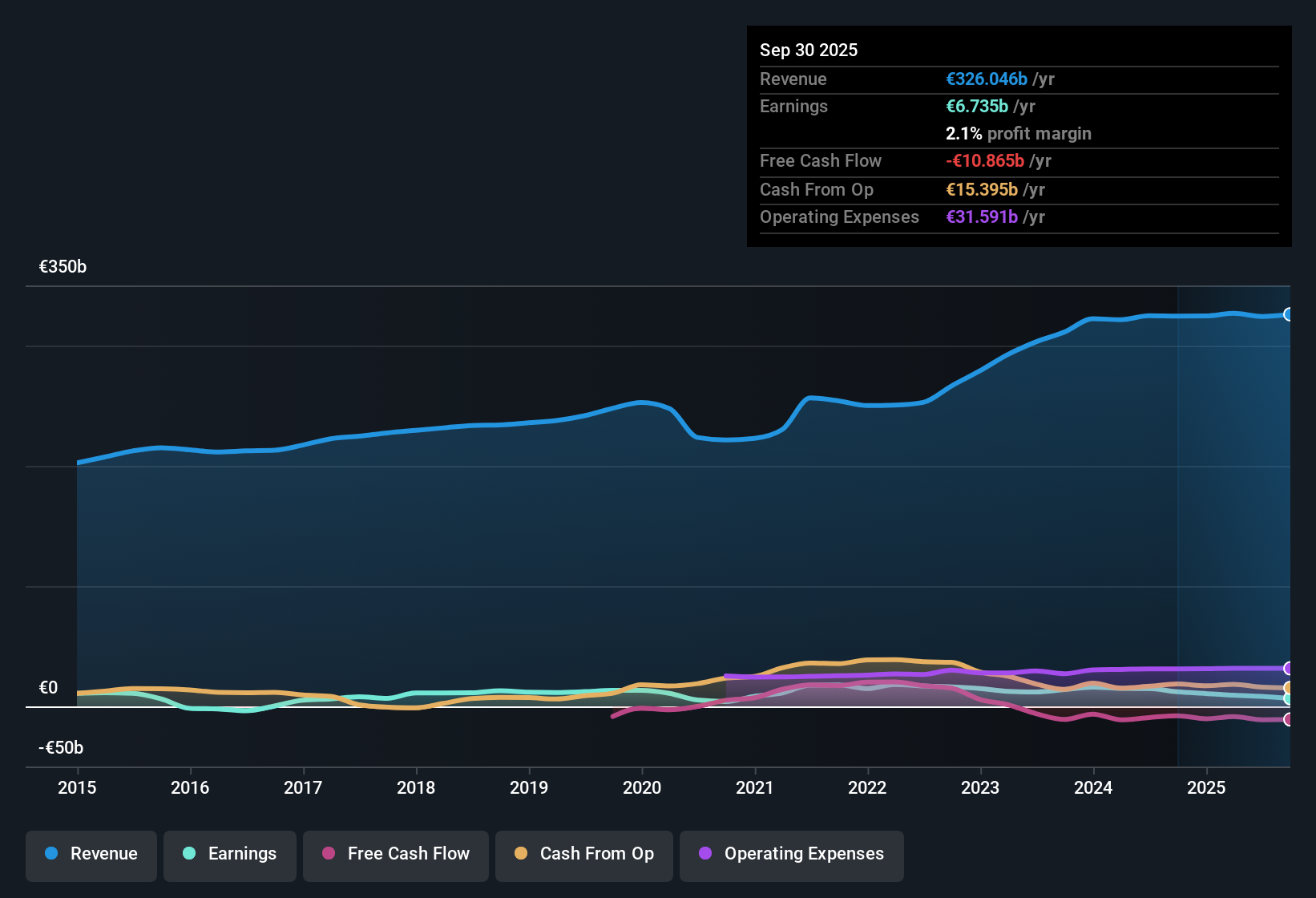Select the purple Operating Expenses legend dot

(x=705, y=854)
